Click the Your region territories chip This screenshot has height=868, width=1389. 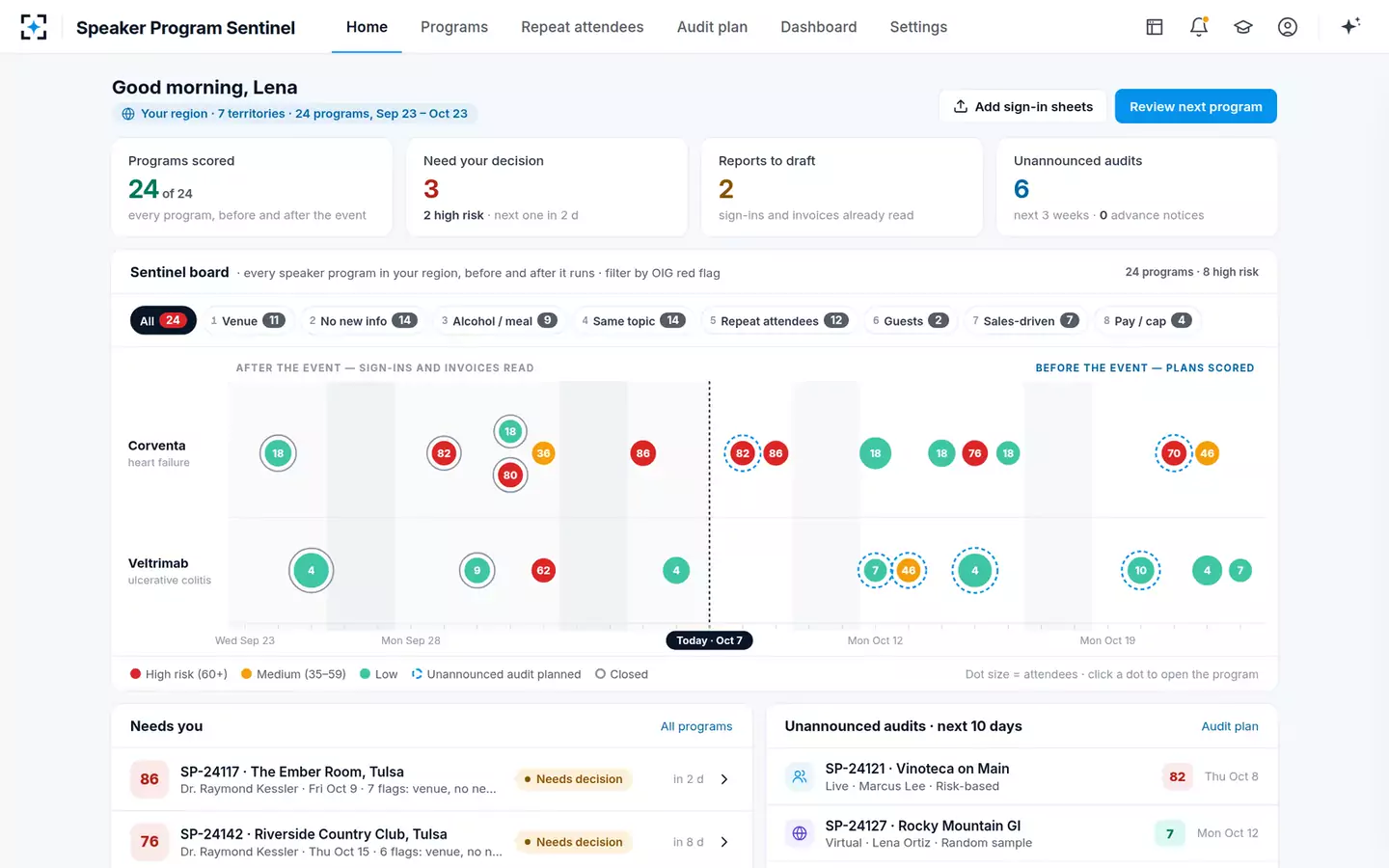[295, 114]
